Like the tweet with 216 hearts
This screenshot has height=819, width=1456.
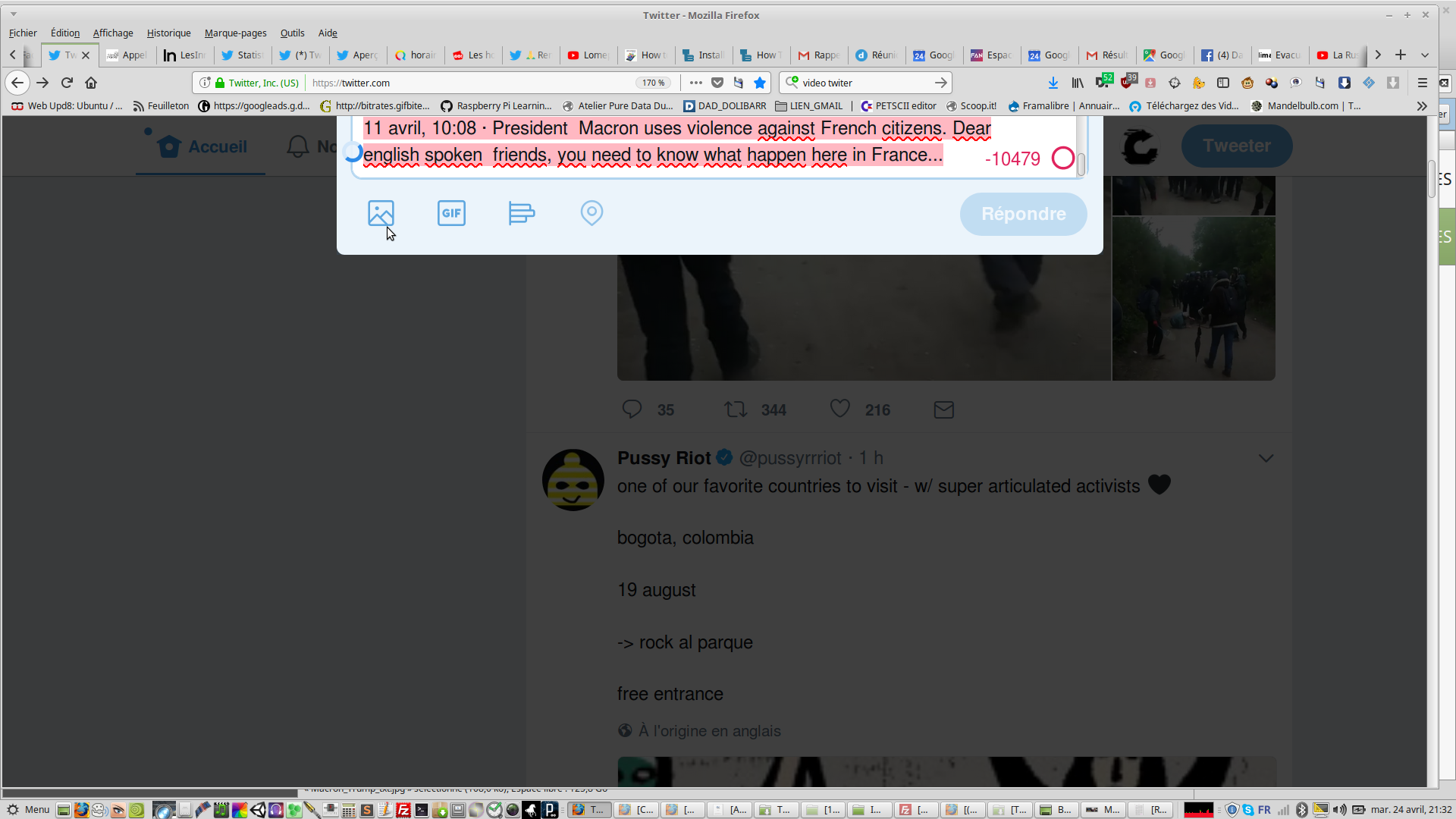[x=839, y=409]
